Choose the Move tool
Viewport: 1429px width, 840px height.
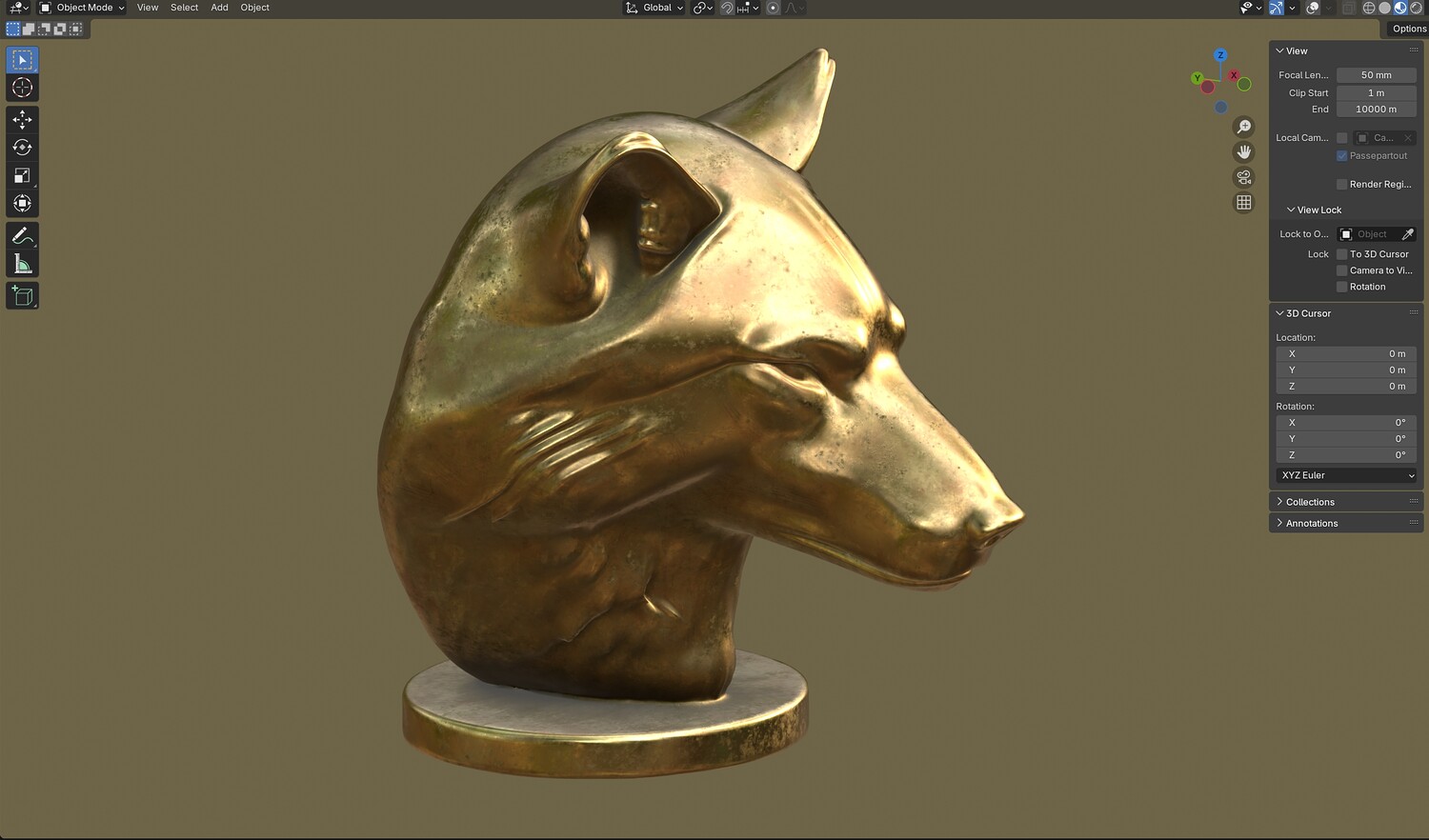(x=22, y=119)
